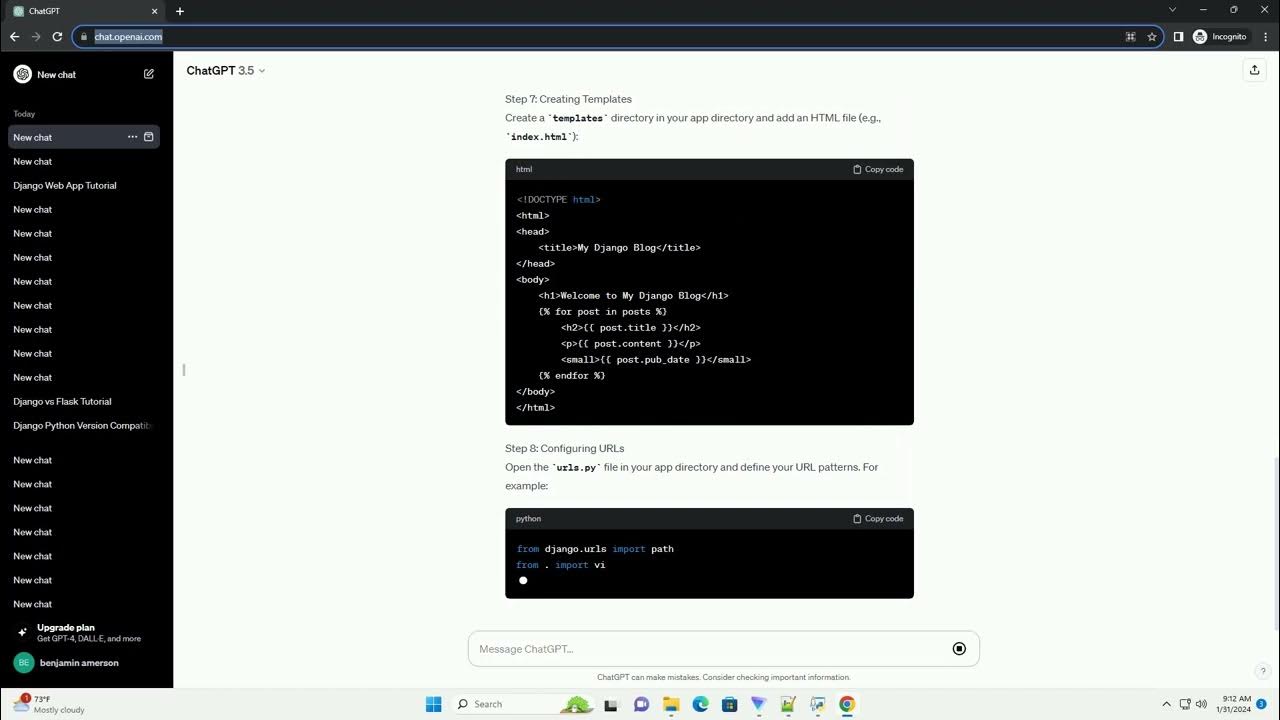Stop generating the response
This screenshot has width=1280, height=720.
pyautogui.click(x=959, y=649)
